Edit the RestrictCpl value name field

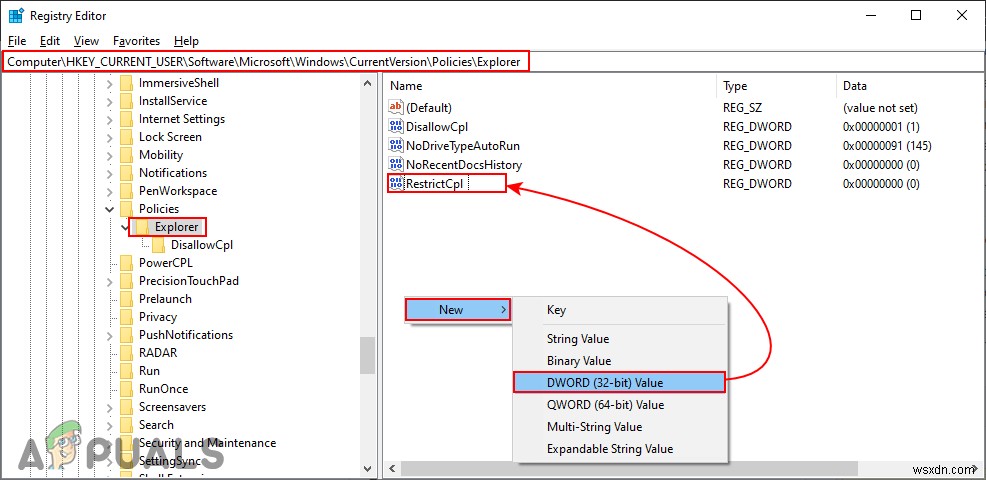436,184
